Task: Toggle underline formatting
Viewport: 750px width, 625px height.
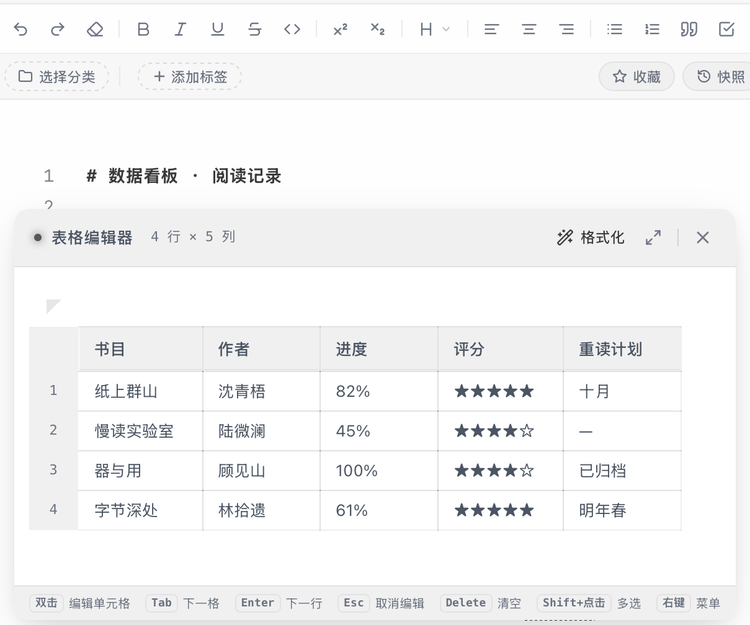Action: [218, 30]
